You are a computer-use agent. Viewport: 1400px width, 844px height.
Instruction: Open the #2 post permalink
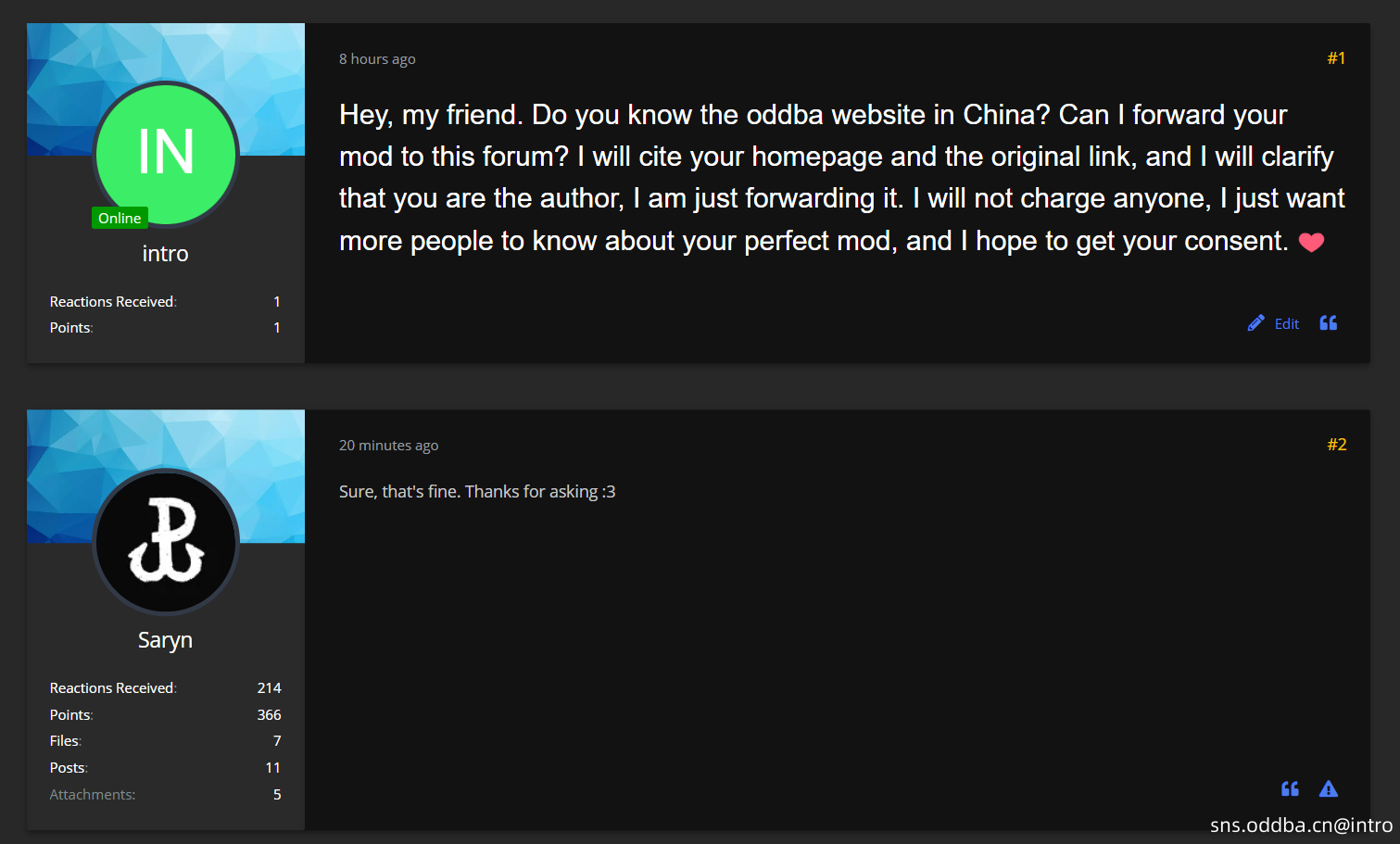point(1336,445)
